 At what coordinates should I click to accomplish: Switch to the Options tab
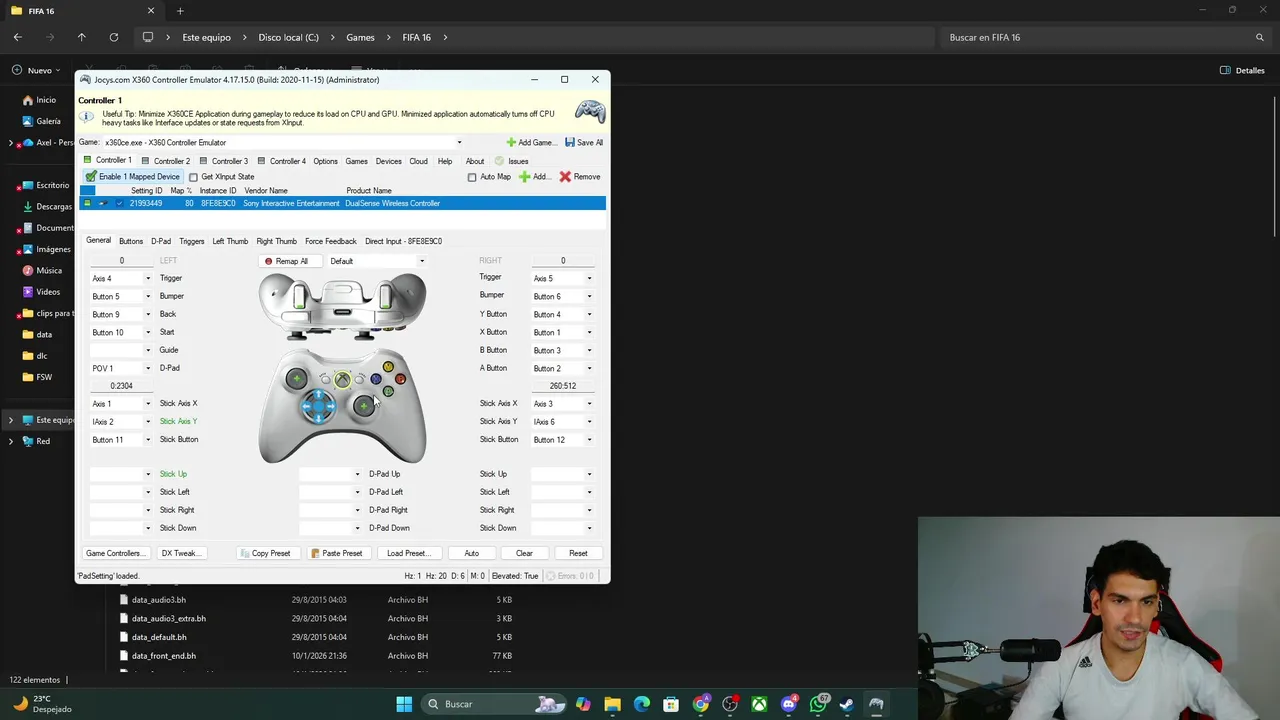[x=325, y=161]
